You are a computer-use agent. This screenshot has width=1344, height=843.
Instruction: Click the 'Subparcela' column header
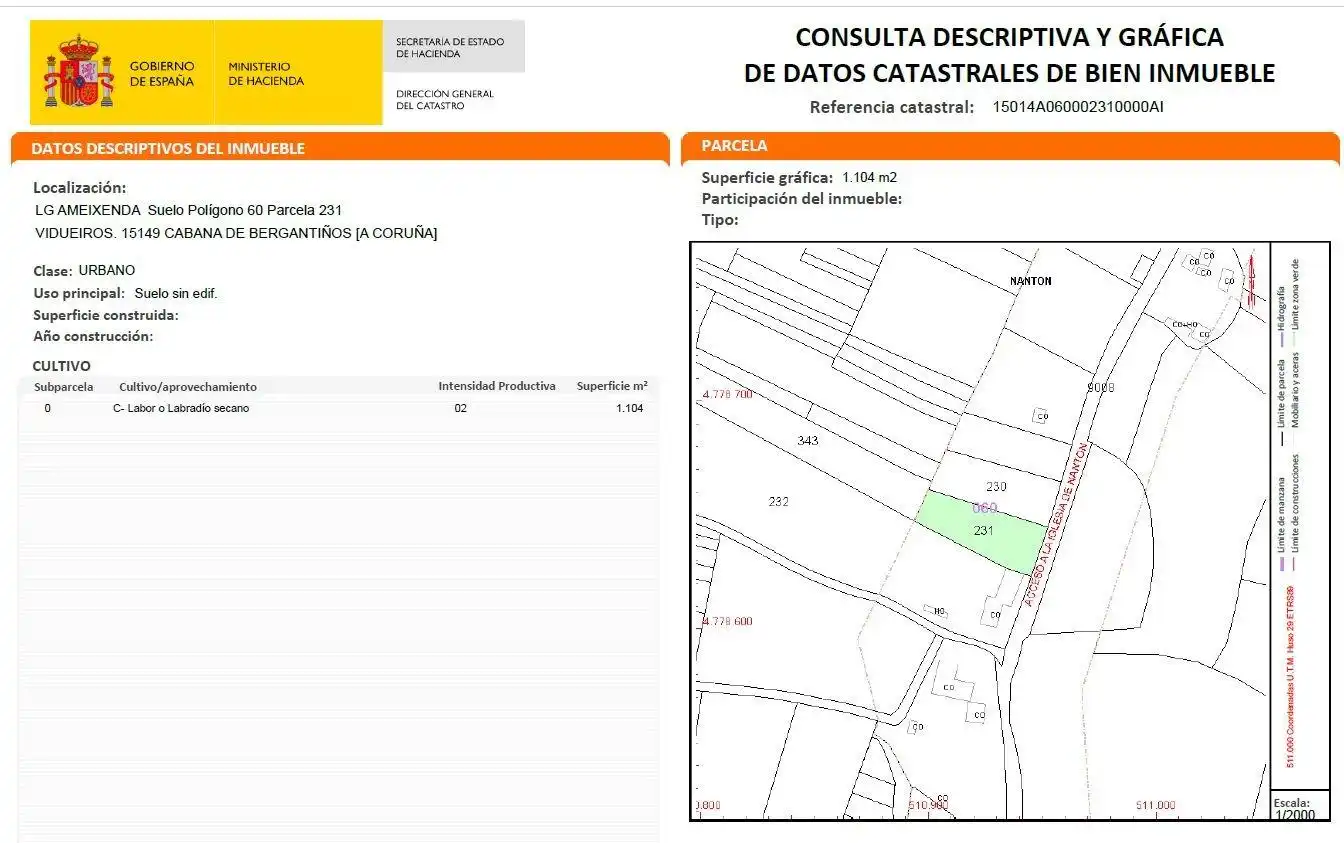[64, 386]
